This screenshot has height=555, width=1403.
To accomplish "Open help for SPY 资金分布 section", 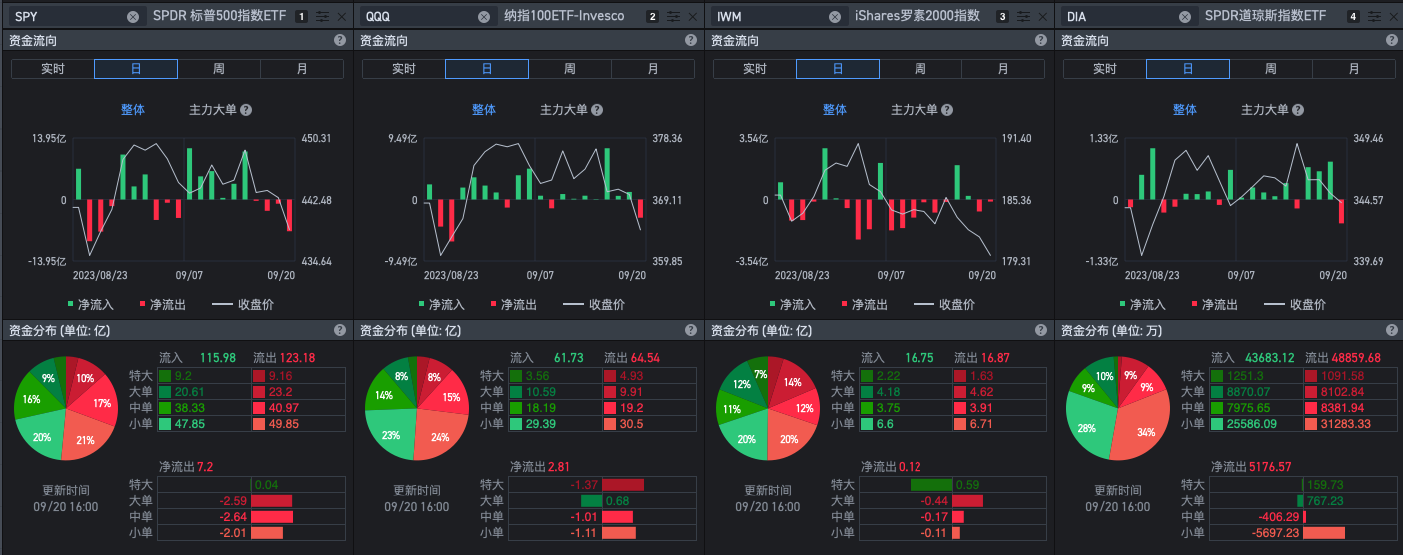I will tap(339, 330).
